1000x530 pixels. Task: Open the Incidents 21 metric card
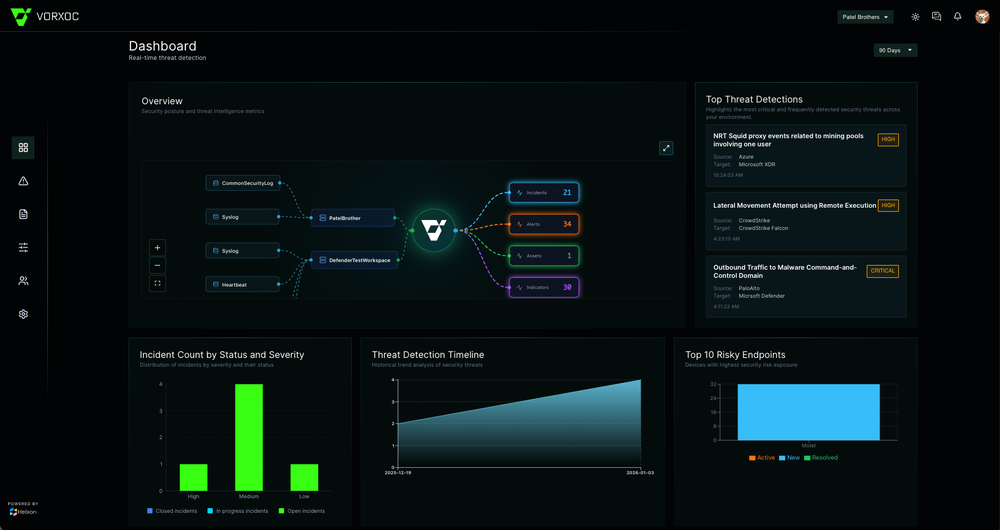point(544,193)
